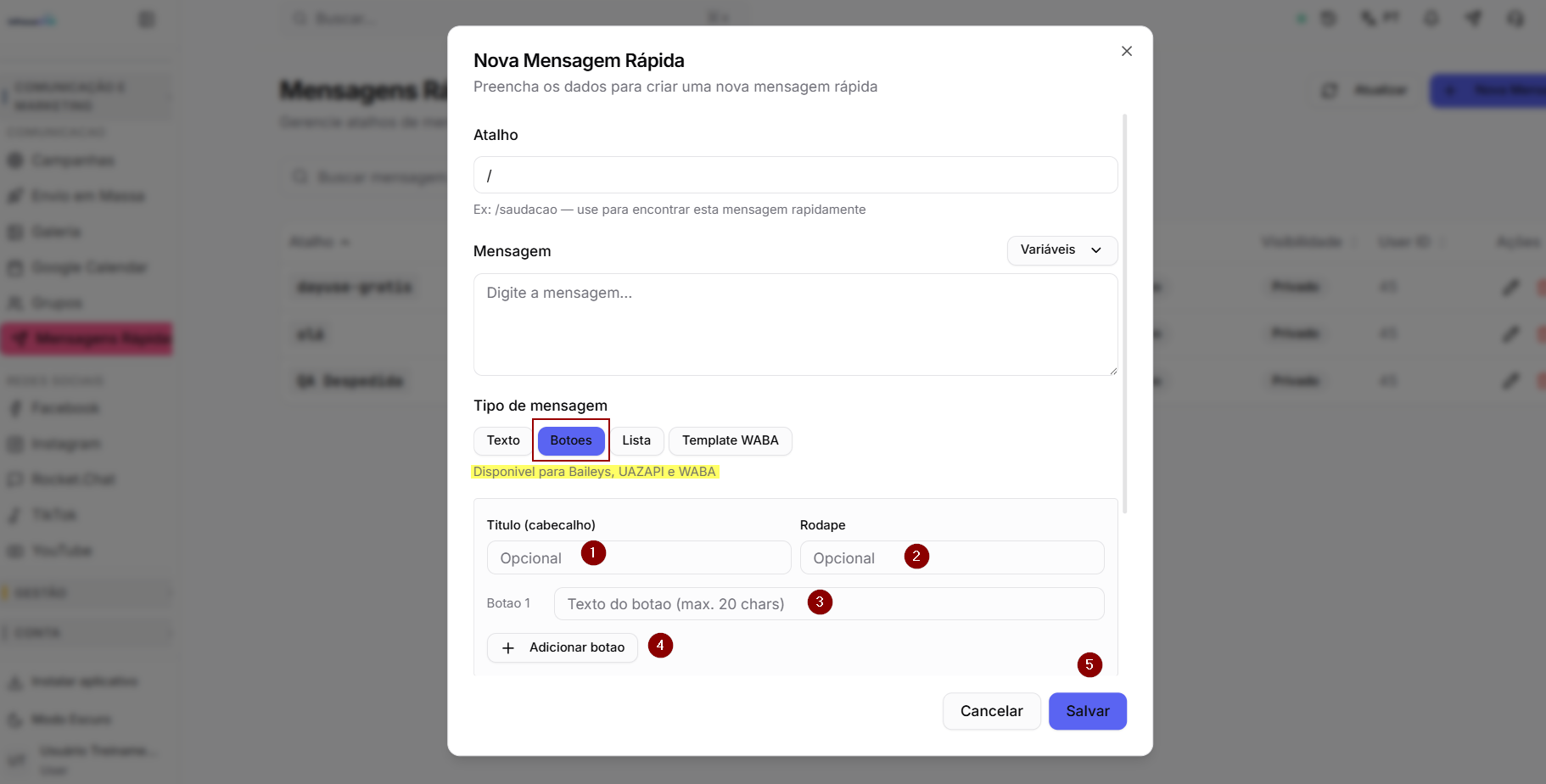Select the Lista message type
The image size is (1546, 784).
pos(636,440)
